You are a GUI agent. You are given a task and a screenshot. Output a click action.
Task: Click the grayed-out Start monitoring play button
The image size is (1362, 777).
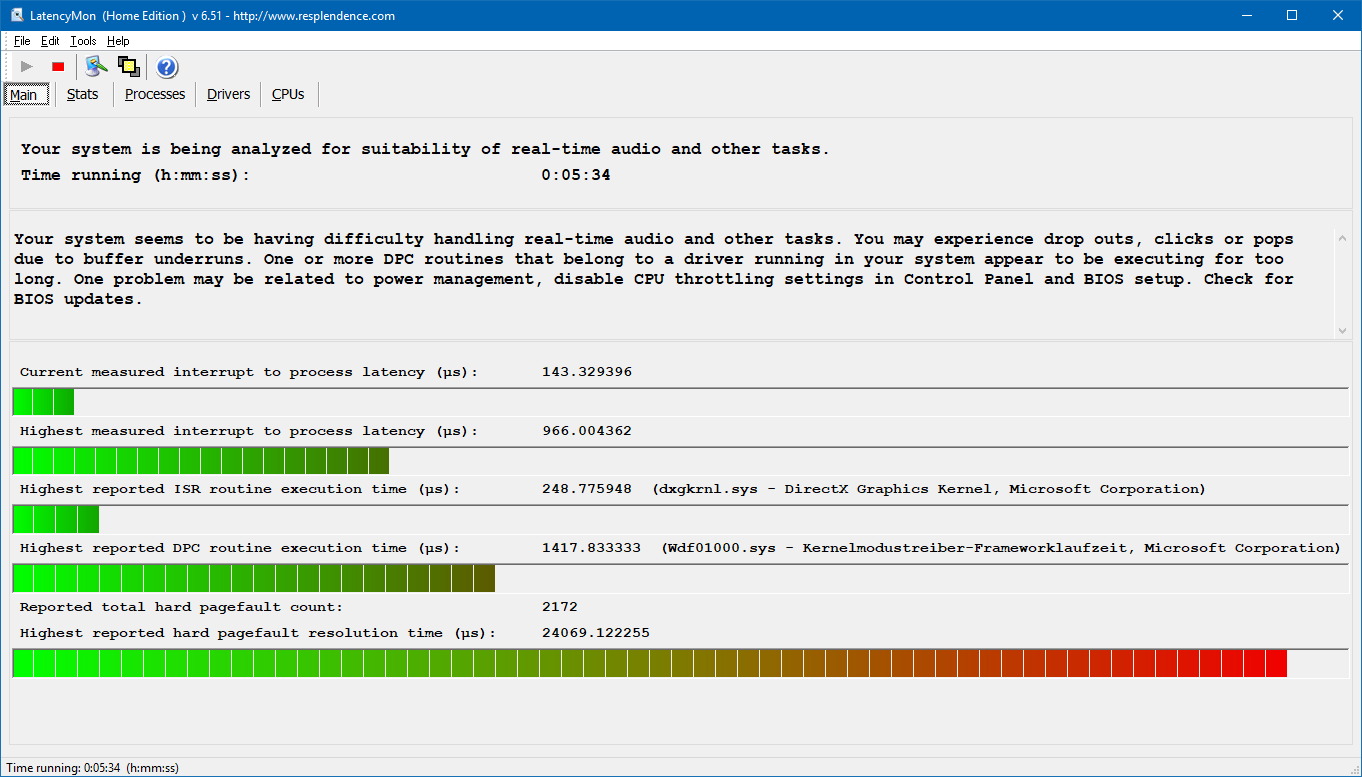(x=27, y=67)
